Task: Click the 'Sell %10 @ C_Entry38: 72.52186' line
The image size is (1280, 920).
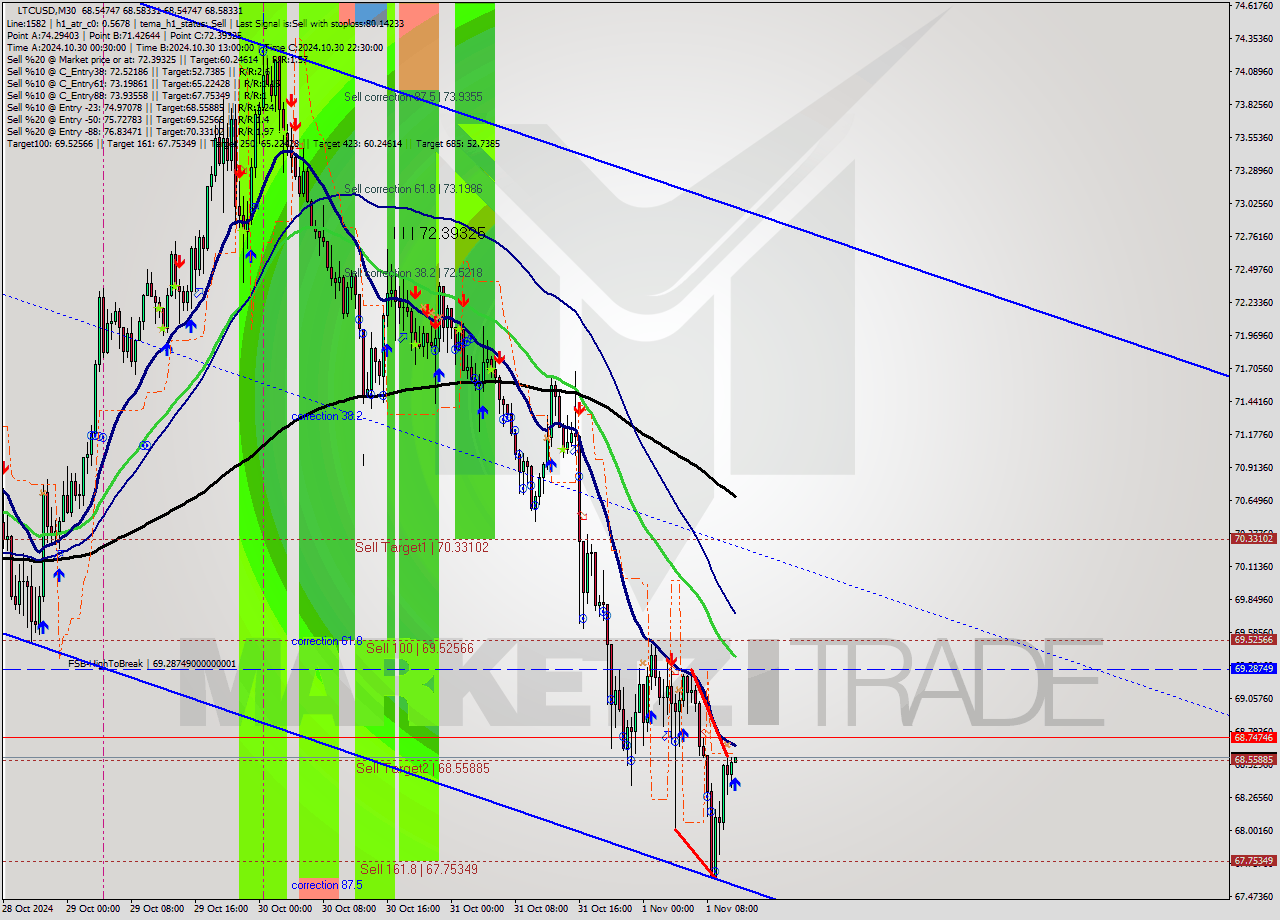Action: click(77, 72)
